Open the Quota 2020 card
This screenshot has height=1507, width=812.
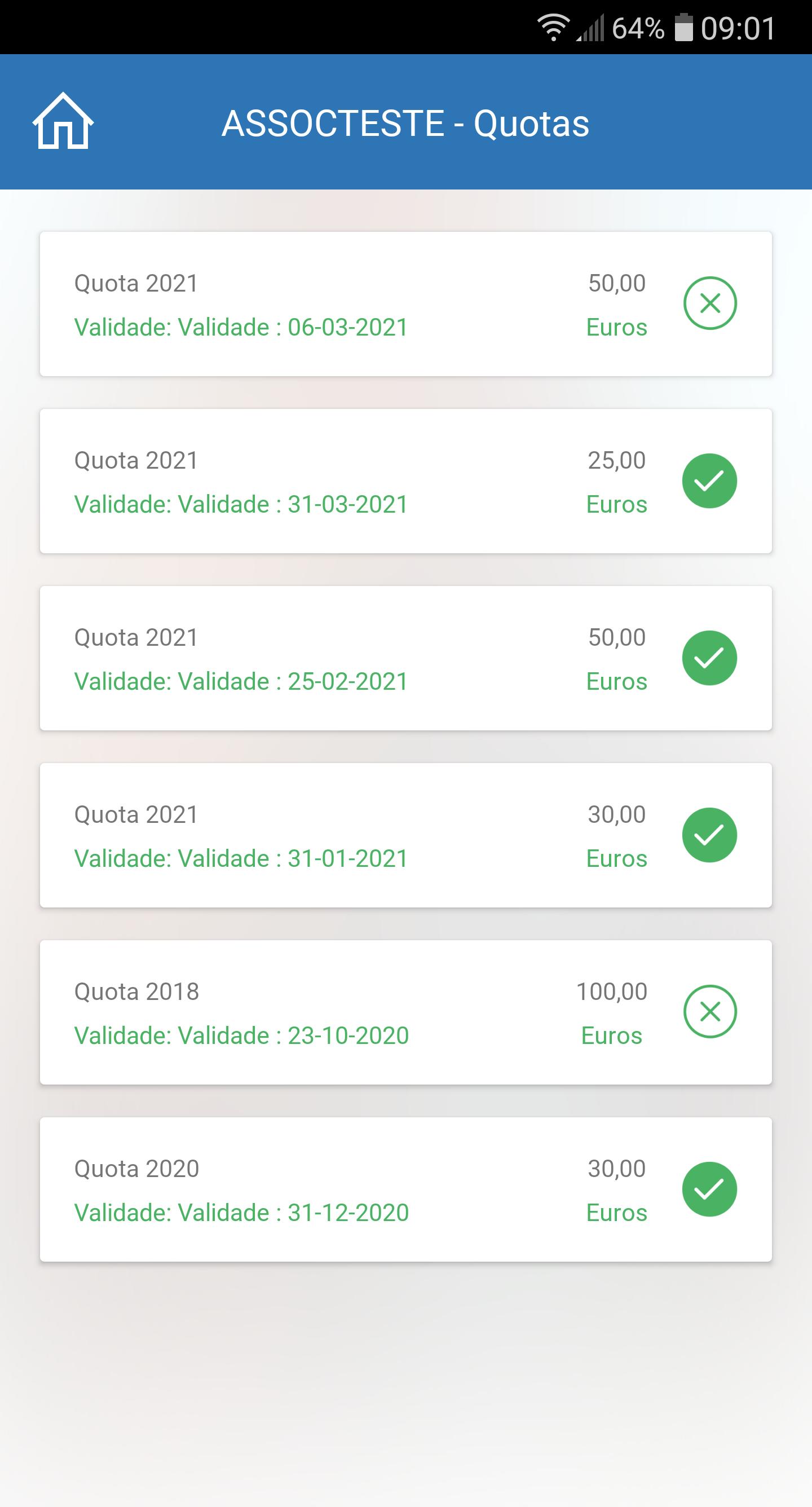pos(406,1190)
